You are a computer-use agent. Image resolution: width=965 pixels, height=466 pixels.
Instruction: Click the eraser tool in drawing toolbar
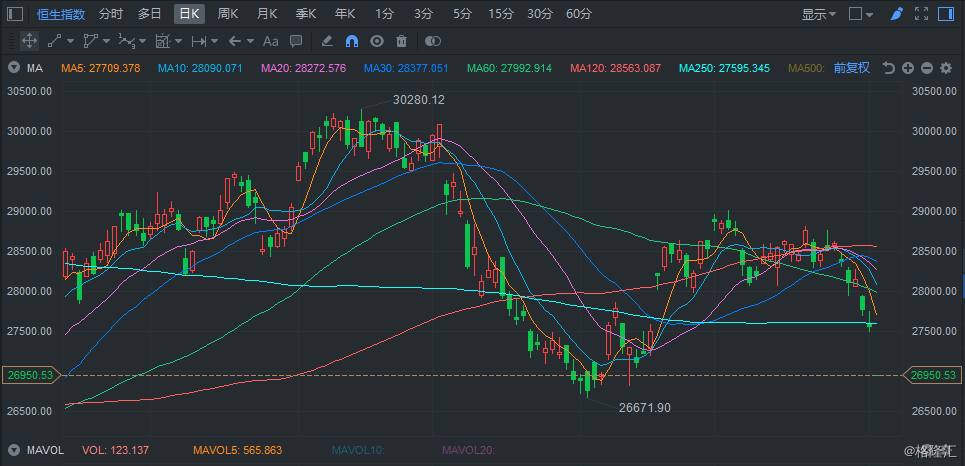[x=327, y=41]
